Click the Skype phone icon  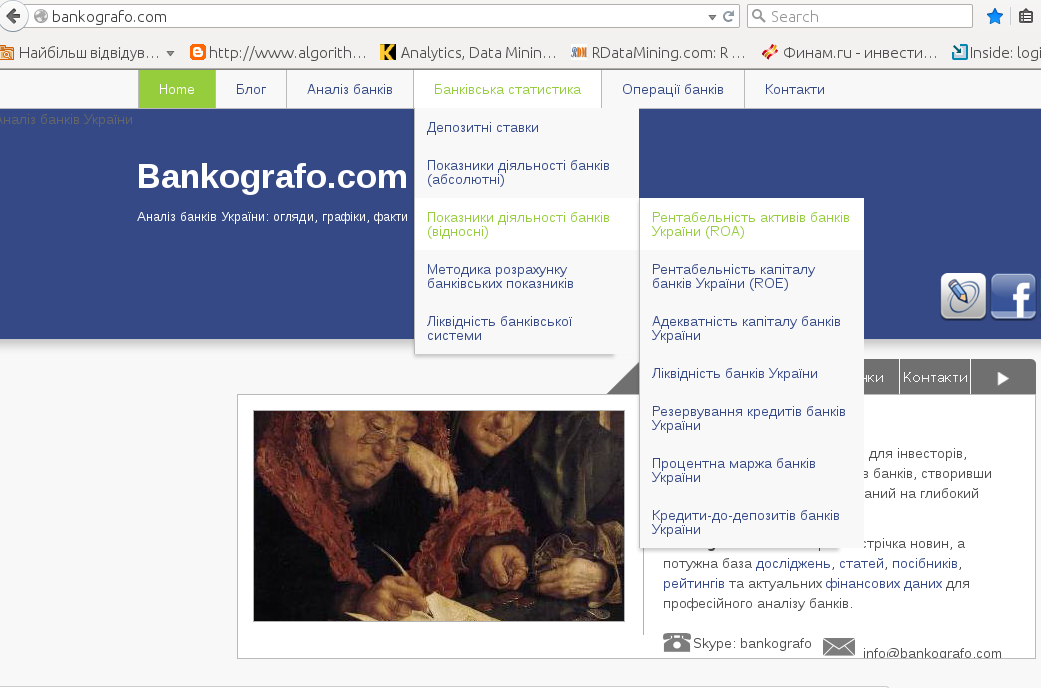677,642
